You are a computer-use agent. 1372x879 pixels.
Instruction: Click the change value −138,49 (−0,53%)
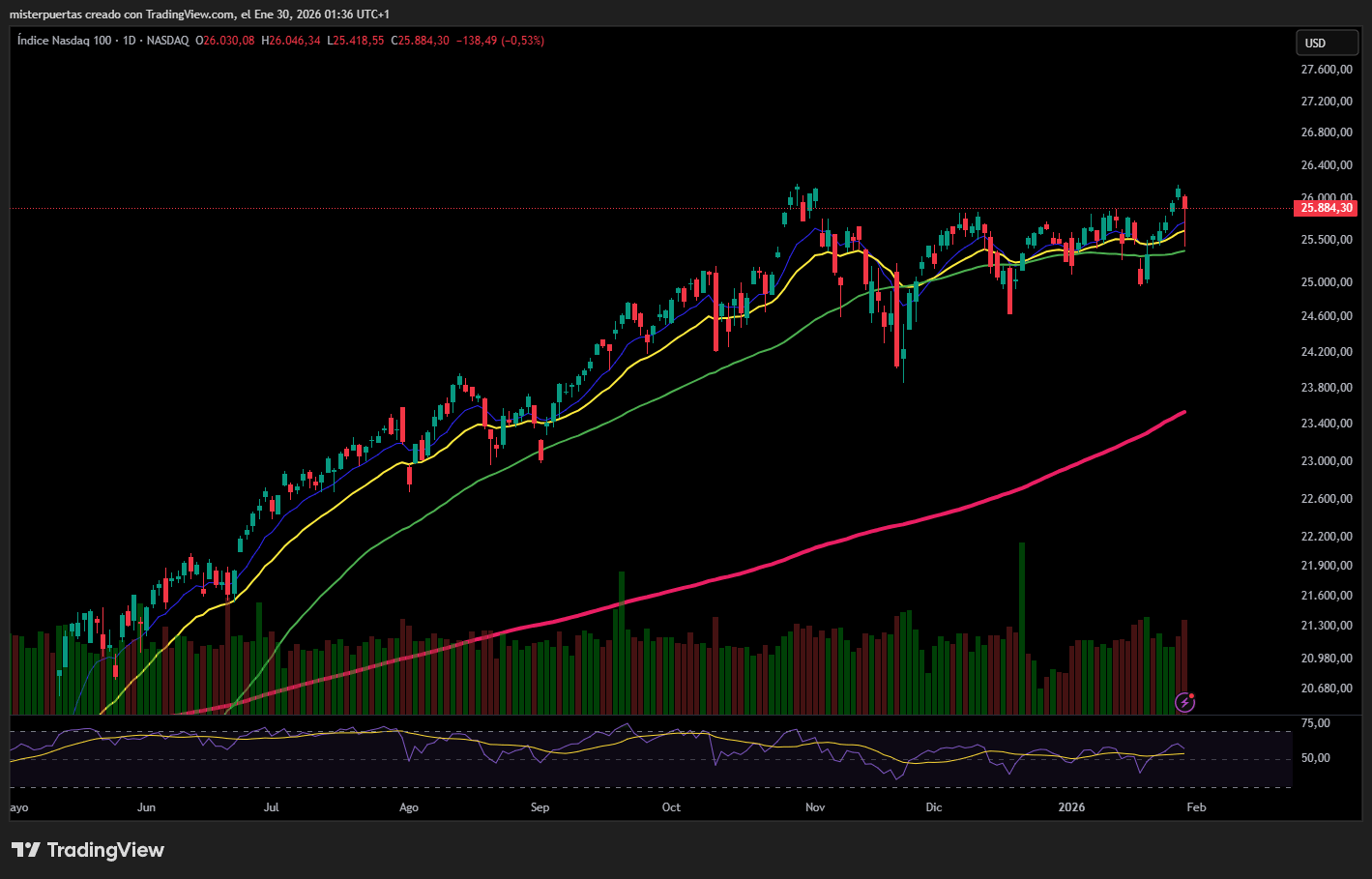pos(500,41)
